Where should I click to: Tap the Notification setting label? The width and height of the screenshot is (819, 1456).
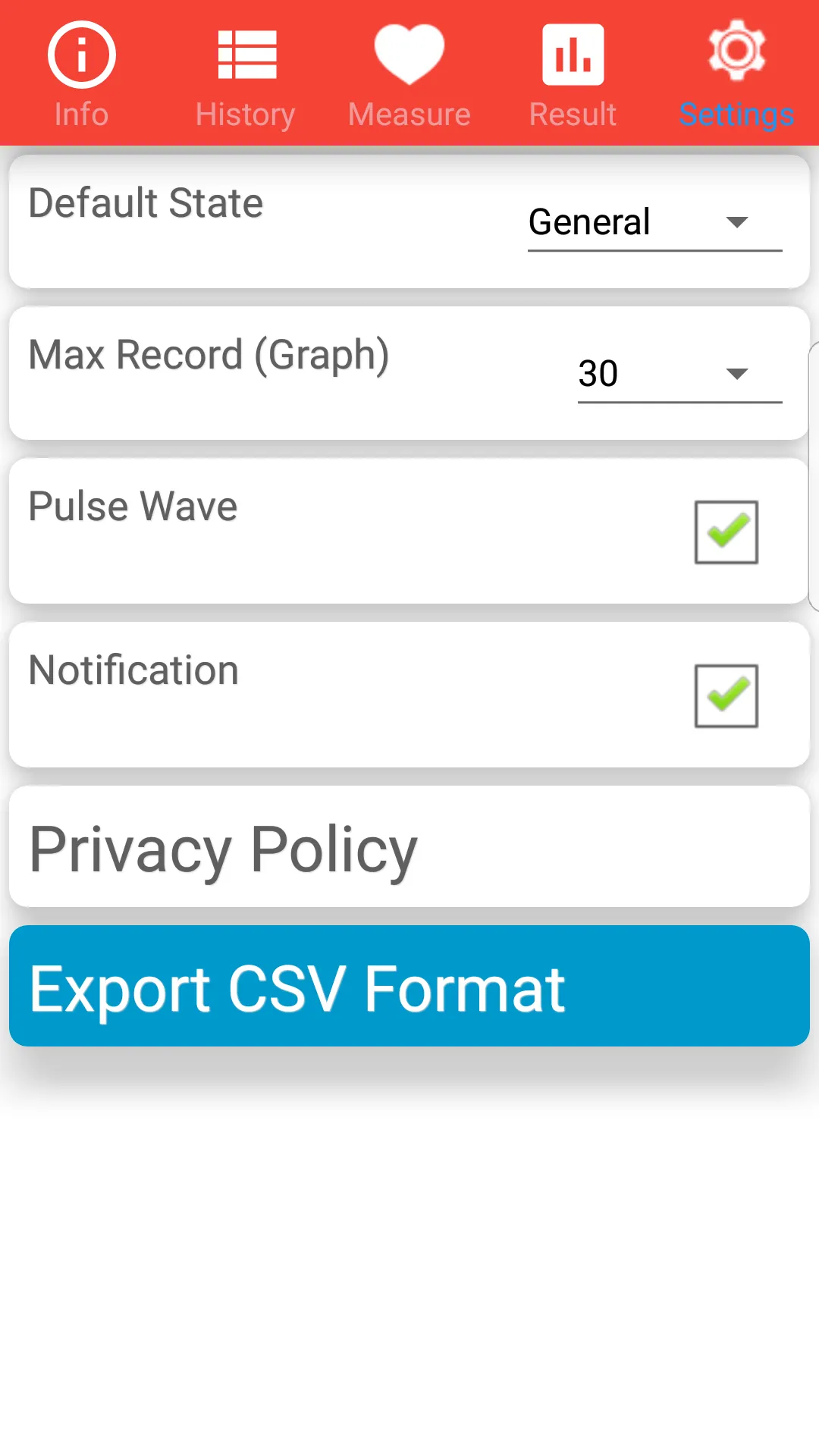(x=133, y=670)
